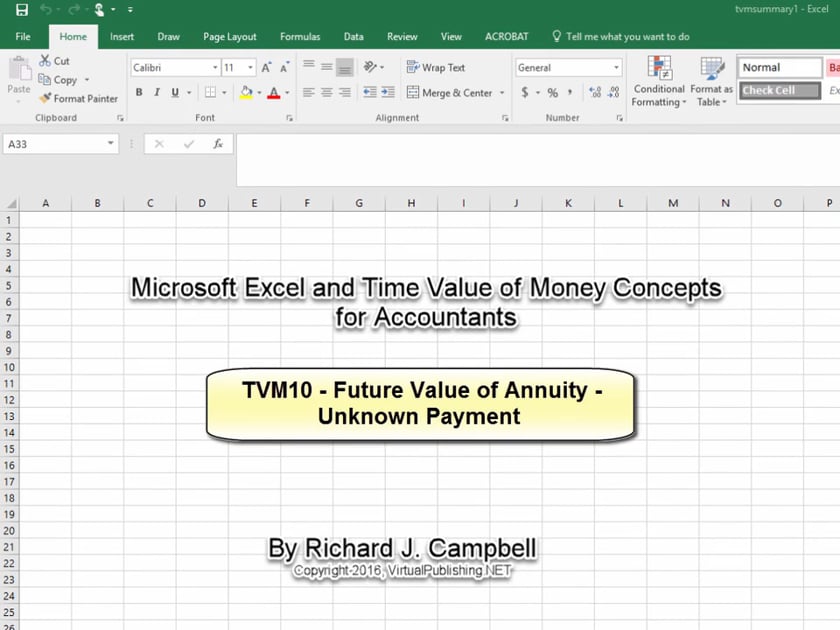The height and width of the screenshot is (630, 840).
Task: Click the Borders icon
Action: [x=211, y=92]
